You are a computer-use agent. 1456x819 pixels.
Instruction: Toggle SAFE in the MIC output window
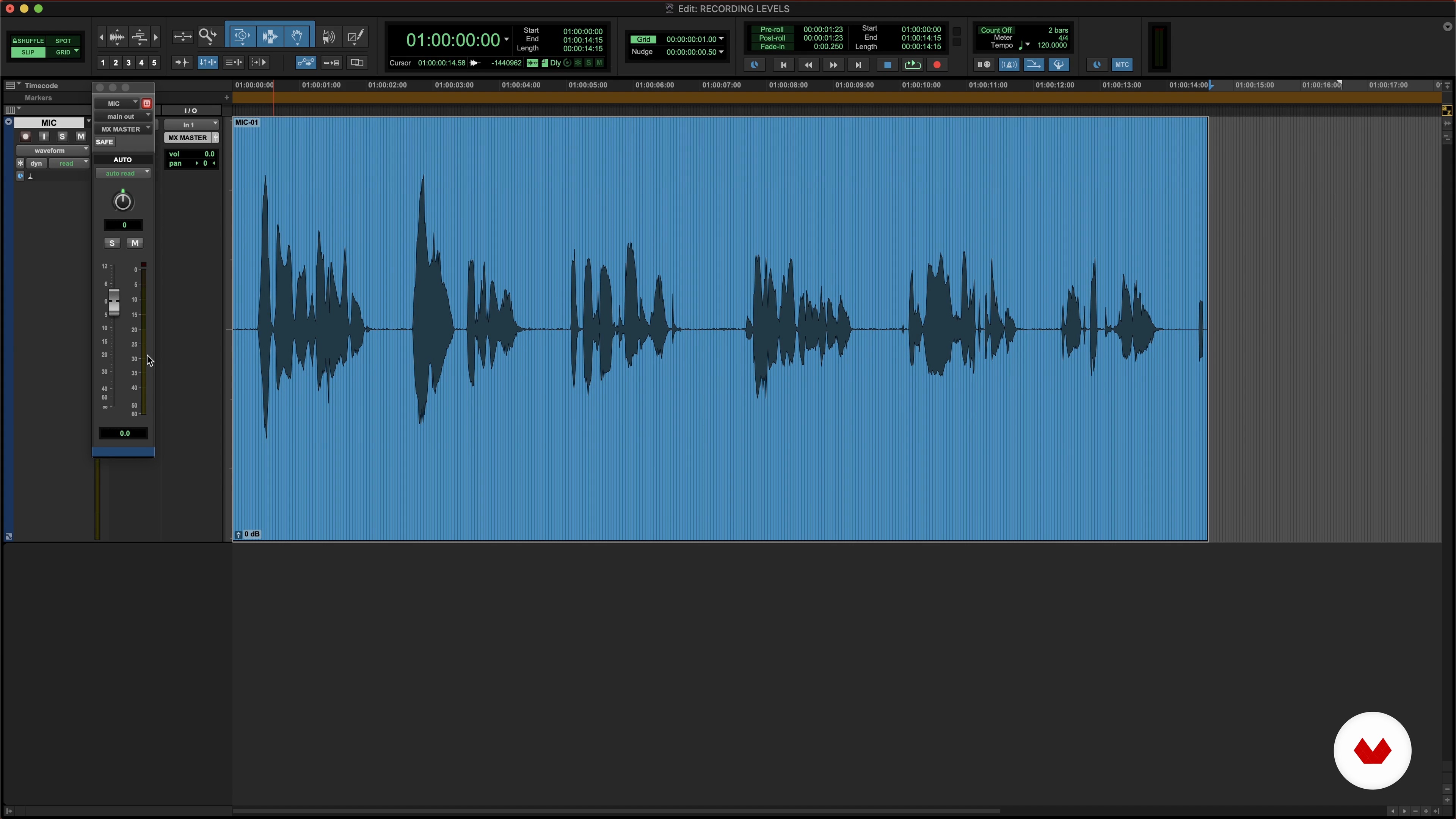tap(105, 142)
